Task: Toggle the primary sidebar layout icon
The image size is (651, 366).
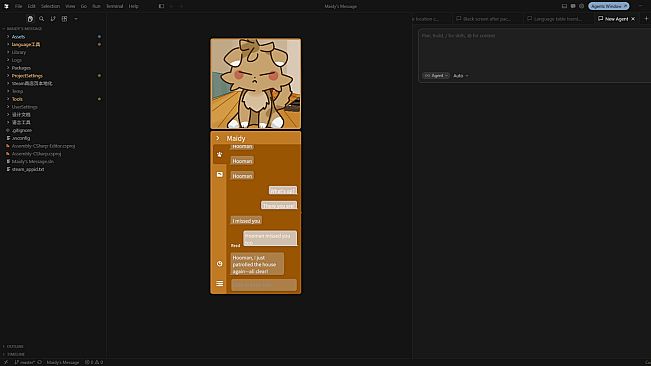Action: point(162,6)
